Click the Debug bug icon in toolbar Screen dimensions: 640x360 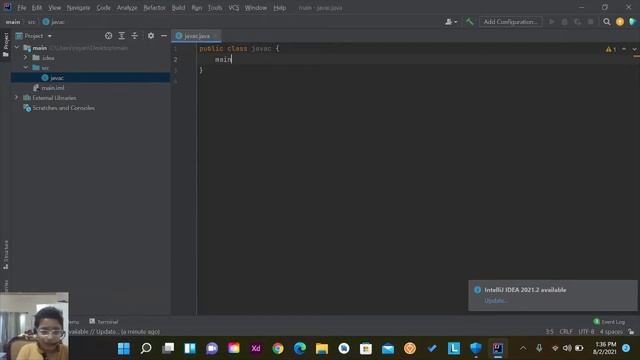(x=564, y=22)
